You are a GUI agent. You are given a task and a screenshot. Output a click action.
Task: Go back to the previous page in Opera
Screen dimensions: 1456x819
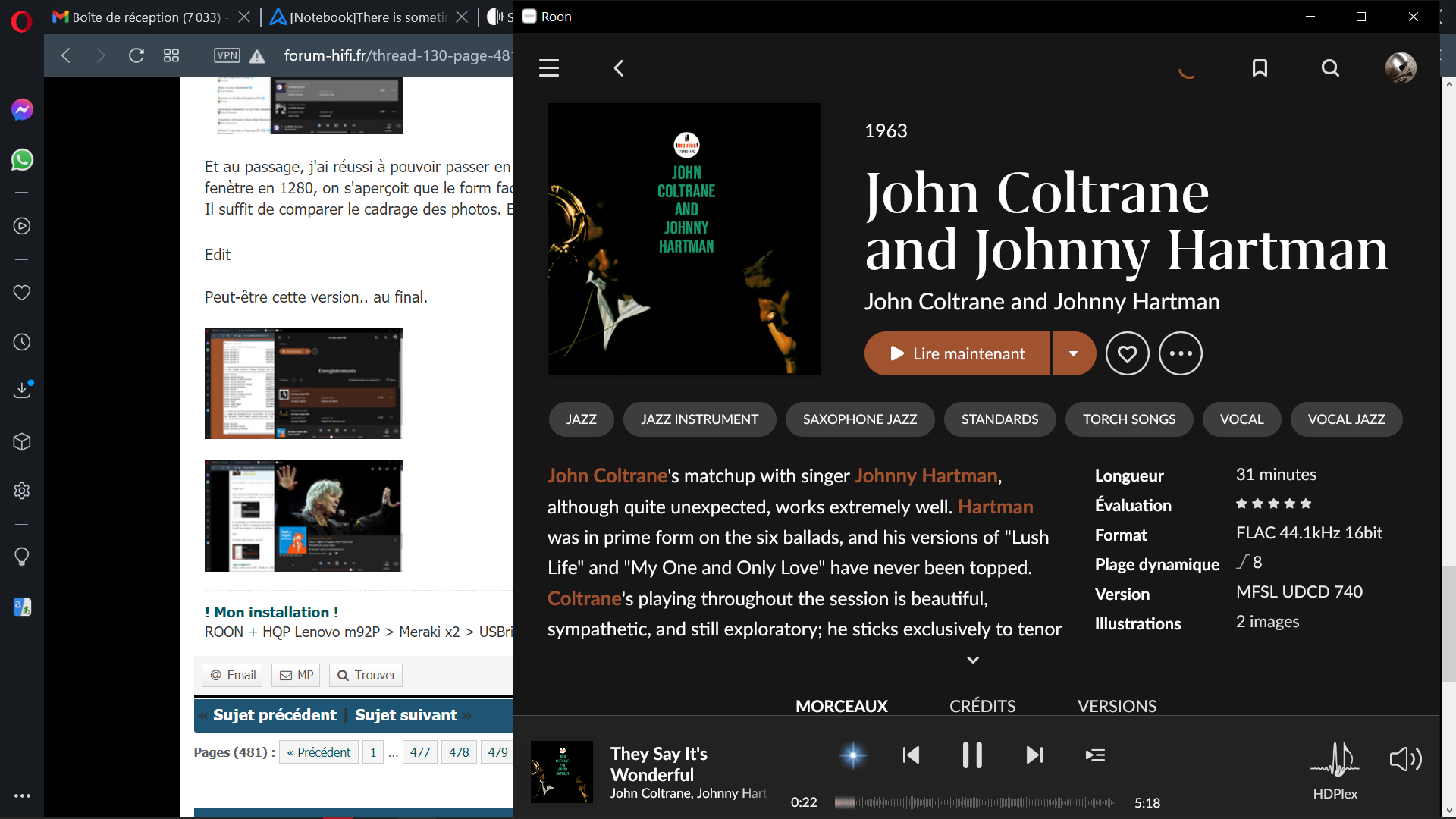click(66, 55)
